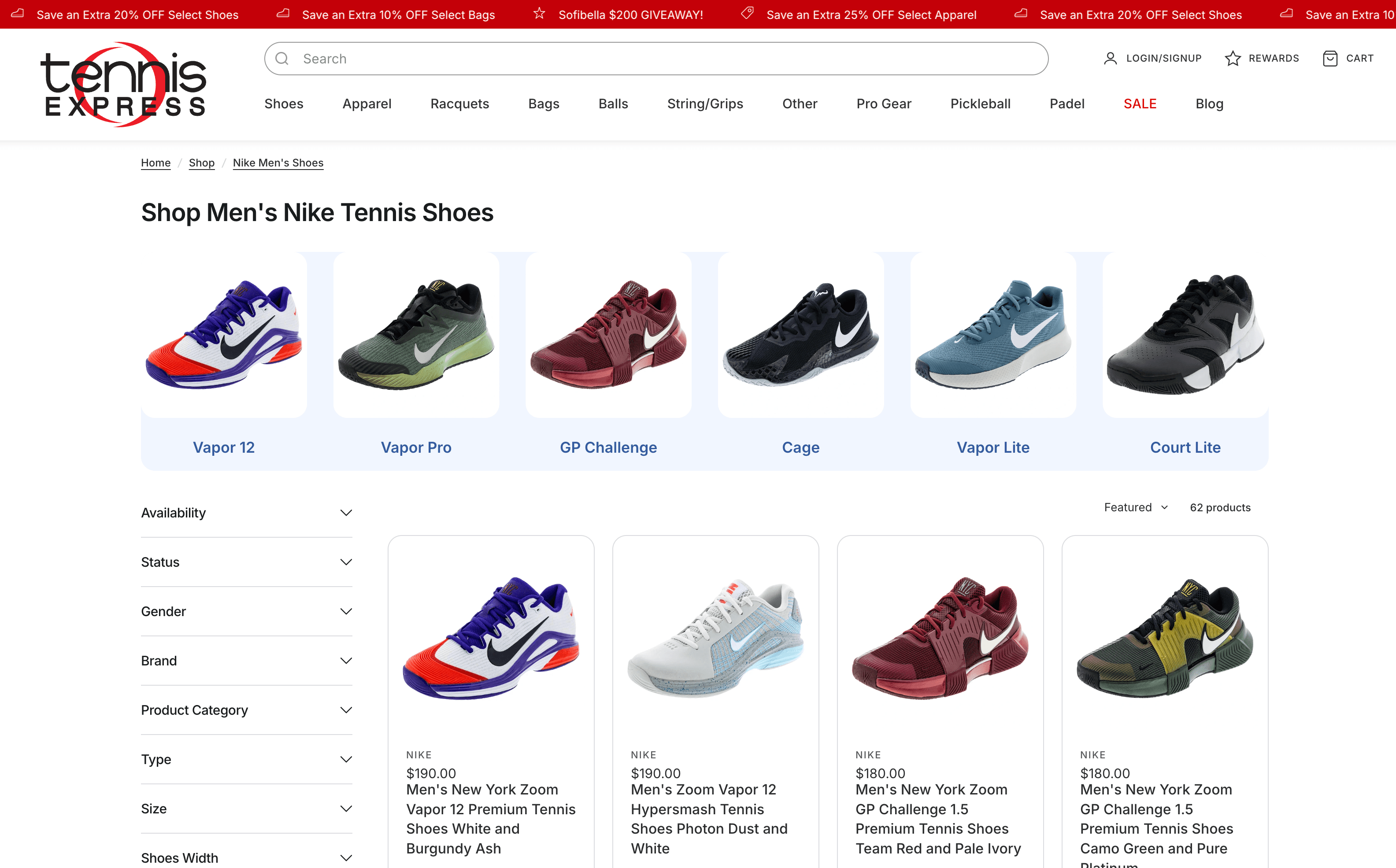This screenshot has height=868, width=1396.
Task: Expand the Gender filter
Action: pos(246,611)
